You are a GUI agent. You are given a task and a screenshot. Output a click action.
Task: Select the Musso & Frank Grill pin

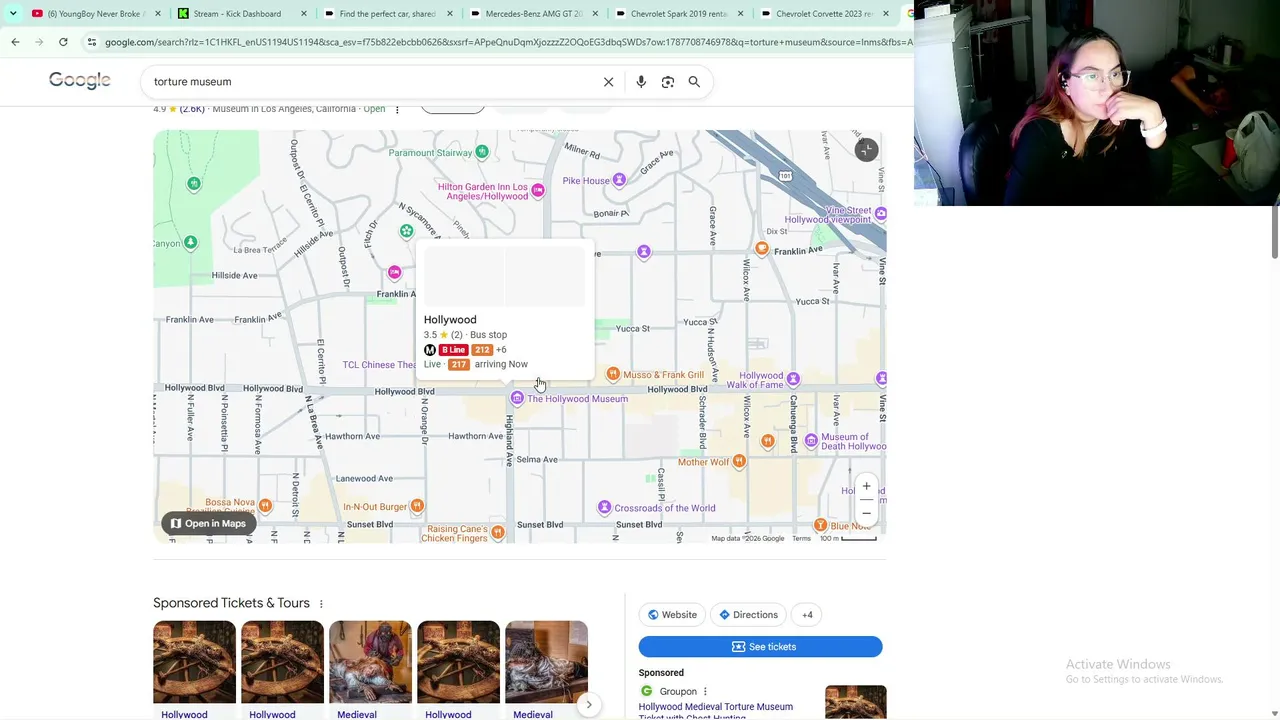[x=613, y=374]
